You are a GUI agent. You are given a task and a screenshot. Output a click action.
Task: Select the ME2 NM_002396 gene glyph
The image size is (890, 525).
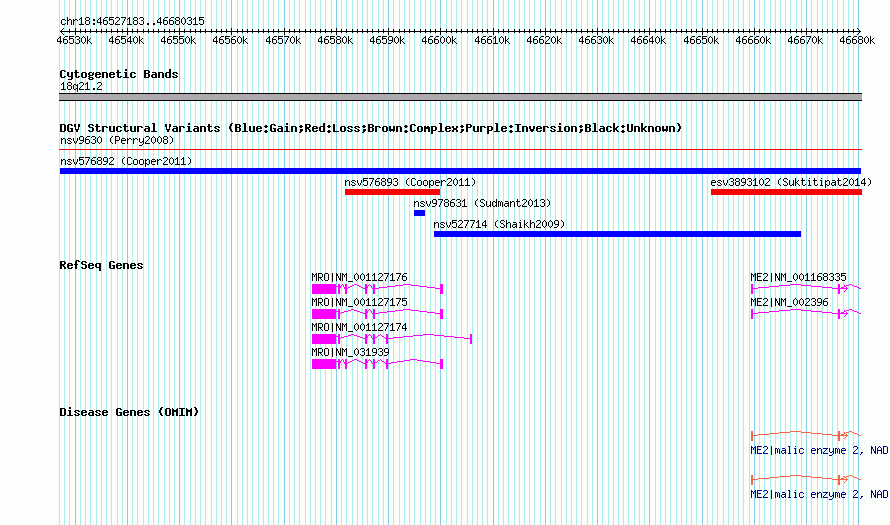tap(806, 314)
